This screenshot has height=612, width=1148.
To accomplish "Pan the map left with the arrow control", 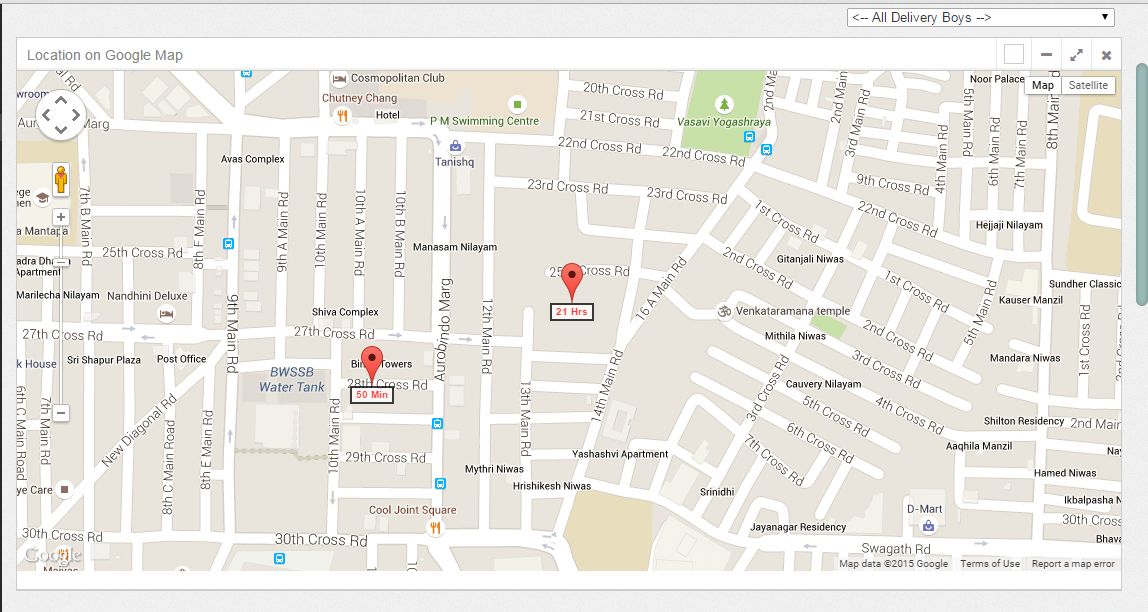I will pos(46,115).
